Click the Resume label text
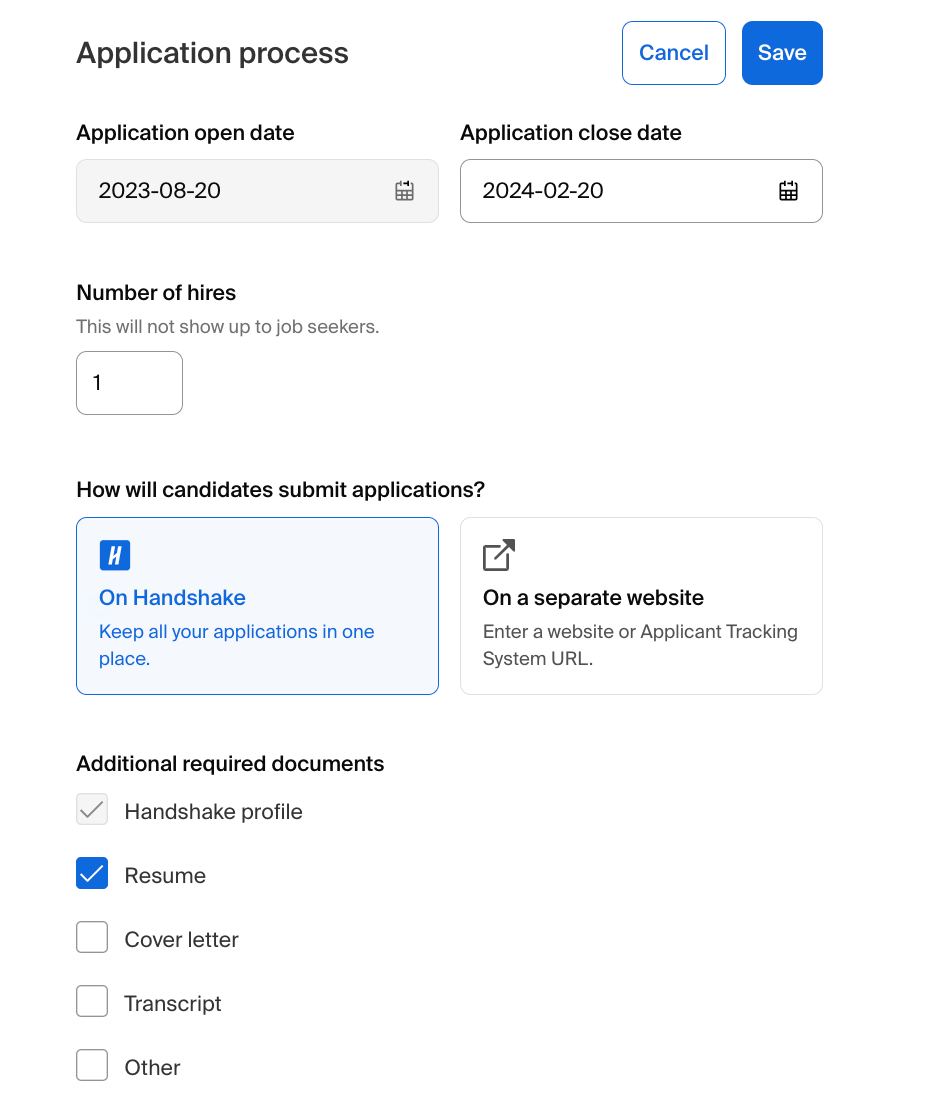Screen dimensions: 950x1106 click(165, 876)
